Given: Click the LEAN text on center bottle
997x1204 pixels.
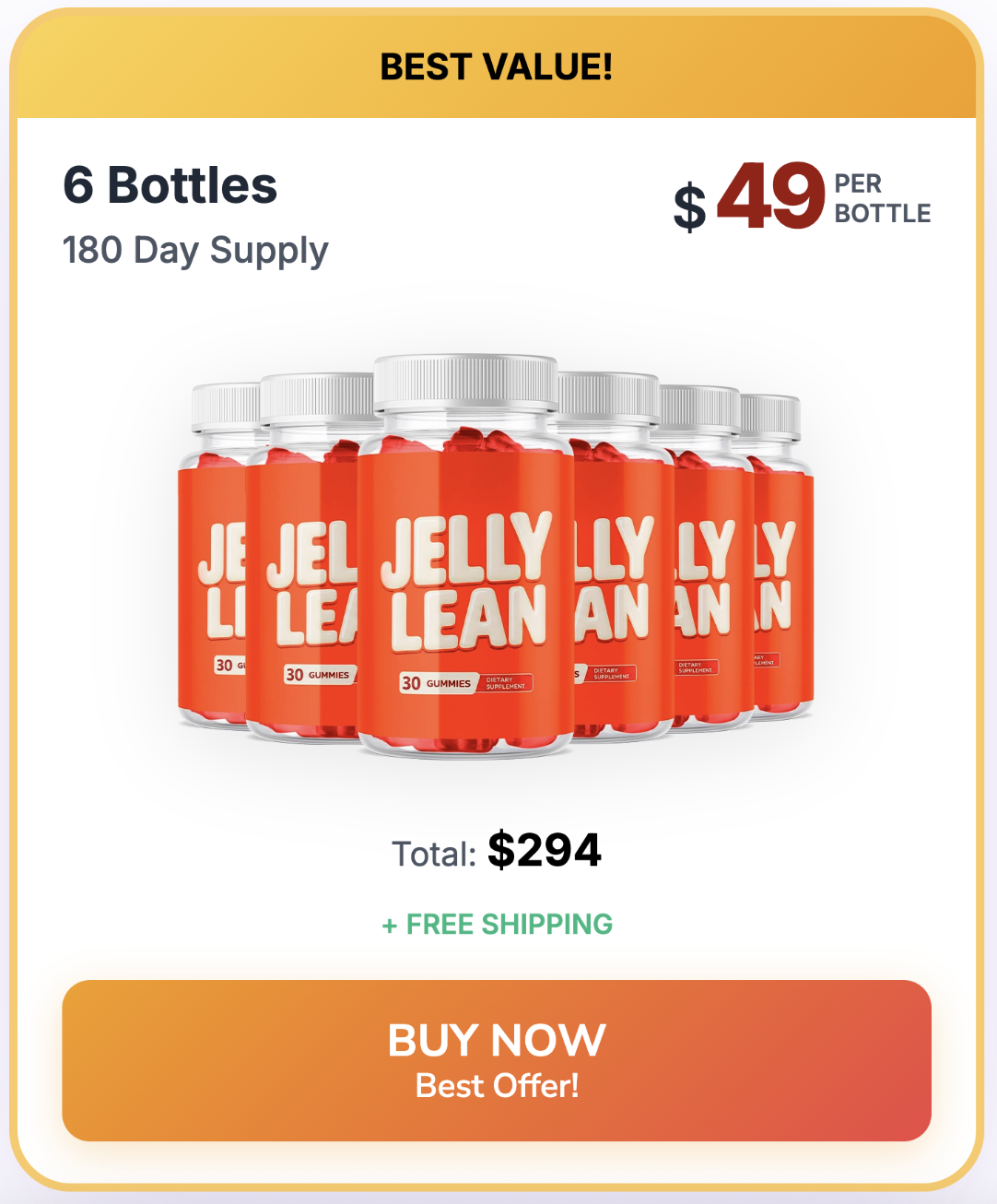Looking at the screenshot, I should 468,618.
